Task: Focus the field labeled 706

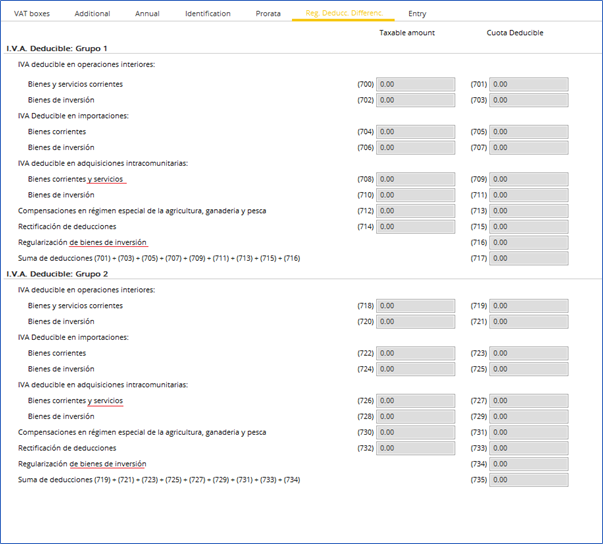Action: click(415, 147)
